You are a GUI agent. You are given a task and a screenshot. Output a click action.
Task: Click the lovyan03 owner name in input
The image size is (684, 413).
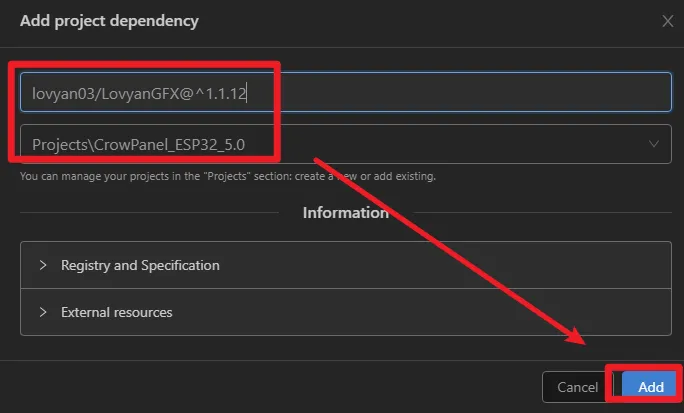(x=58, y=93)
